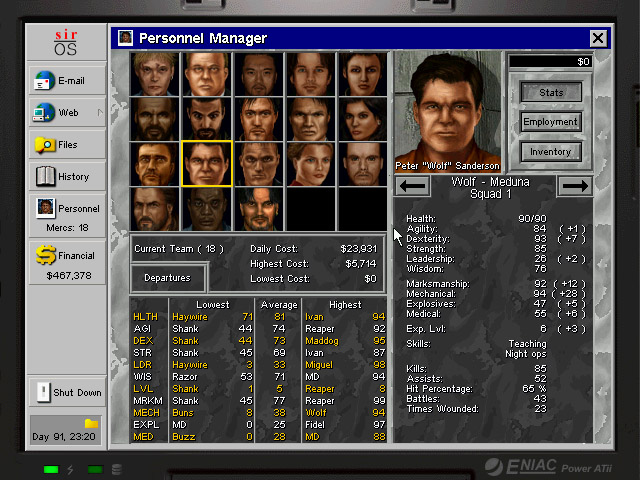This screenshot has height=480, width=640.
Task: Click the HLTH row label
Action: click(145, 317)
